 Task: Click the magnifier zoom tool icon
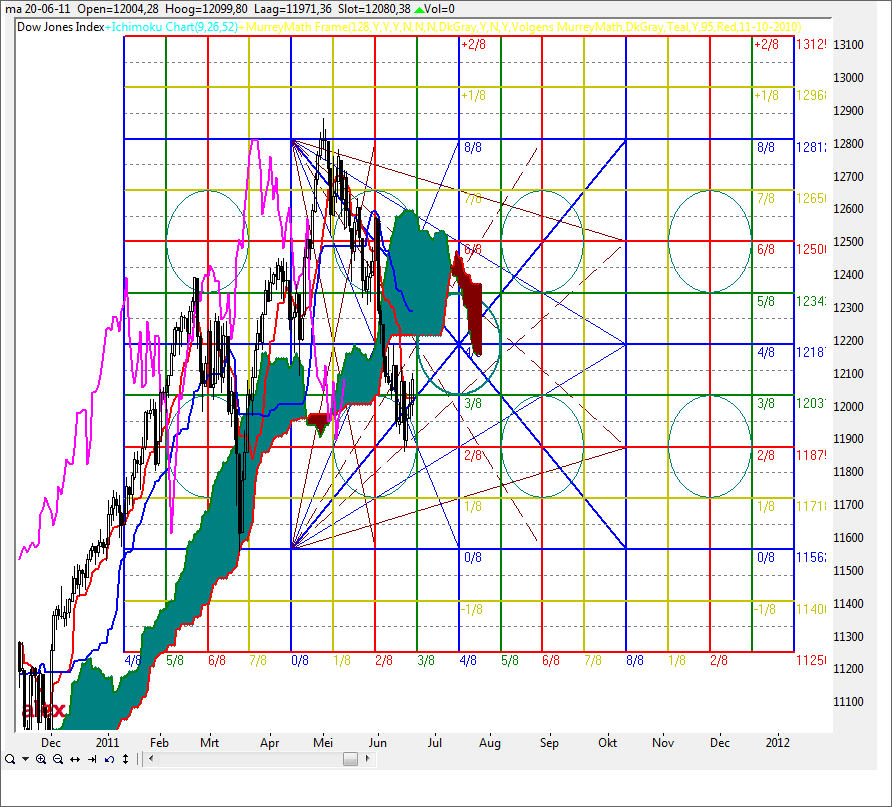pyautogui.click(x=9, y=760)
